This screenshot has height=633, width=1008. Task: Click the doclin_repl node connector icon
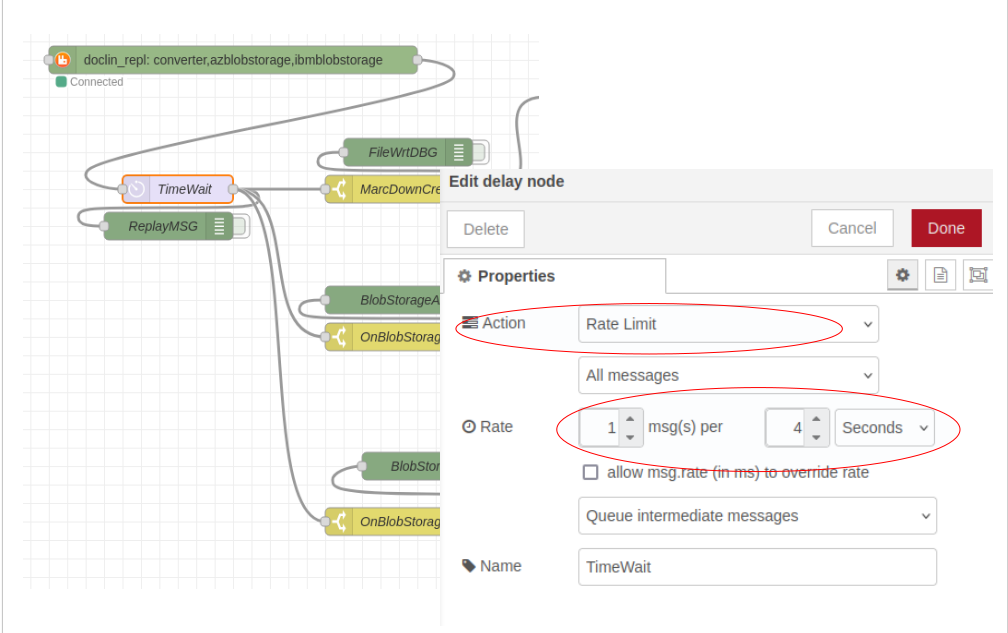click(x=63, y=60)
